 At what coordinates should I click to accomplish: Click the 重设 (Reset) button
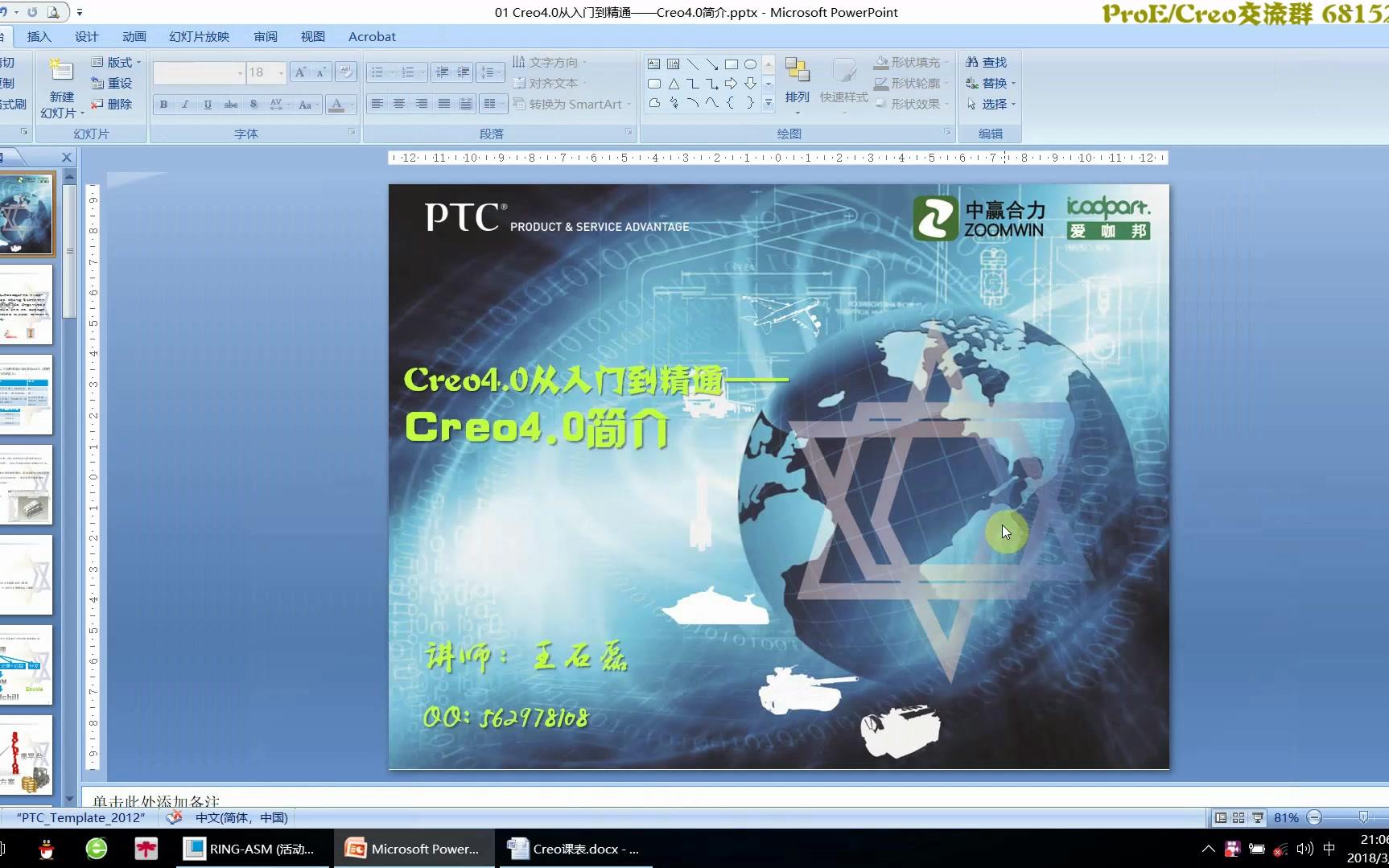point(112,83)
